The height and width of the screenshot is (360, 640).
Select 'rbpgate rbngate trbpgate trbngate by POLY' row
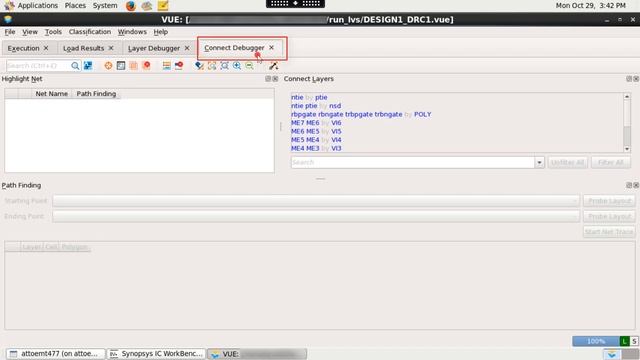(x=361, y=114)
